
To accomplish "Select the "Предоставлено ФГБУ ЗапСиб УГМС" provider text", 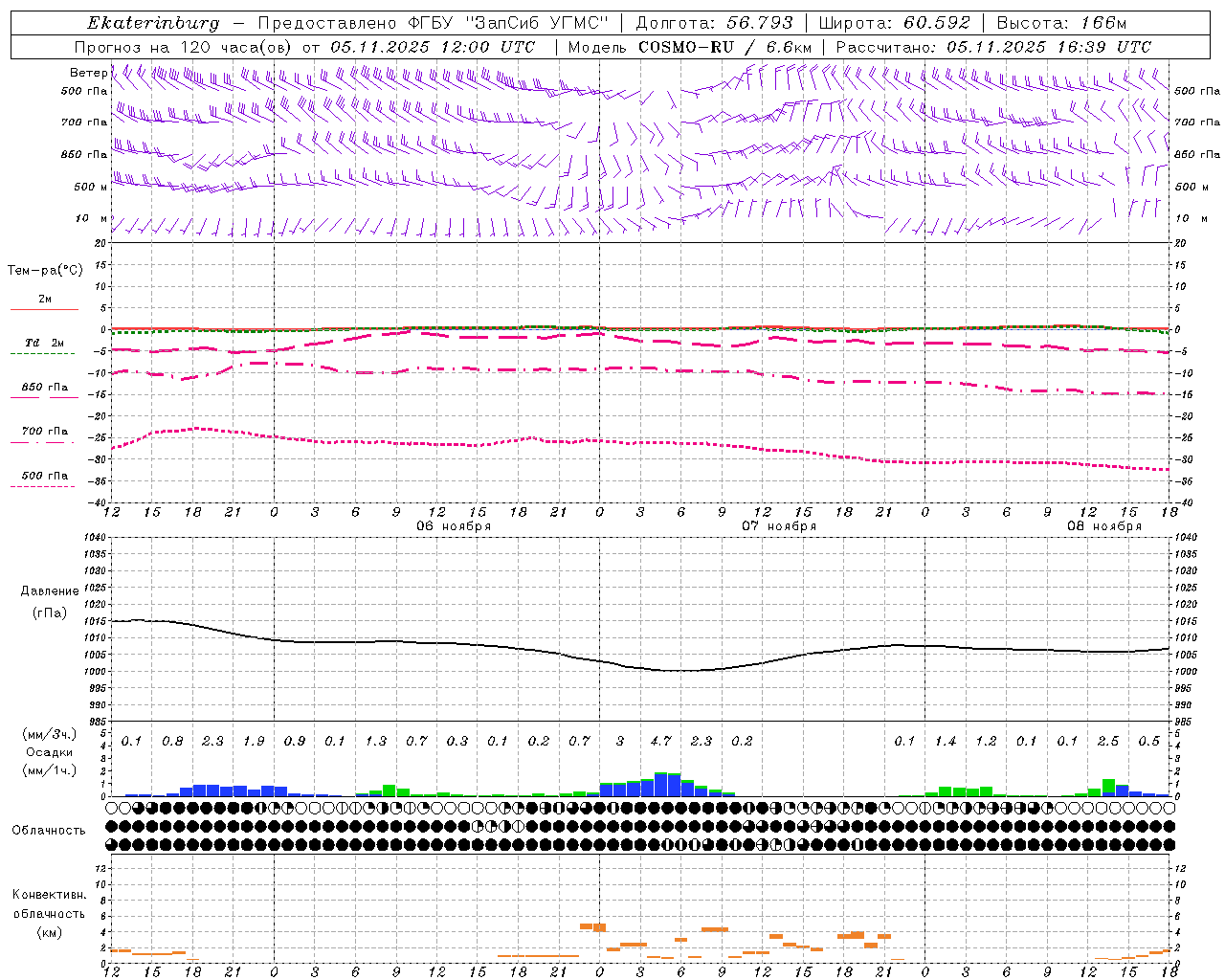I will pyautogui.click(x=434, y=23).
